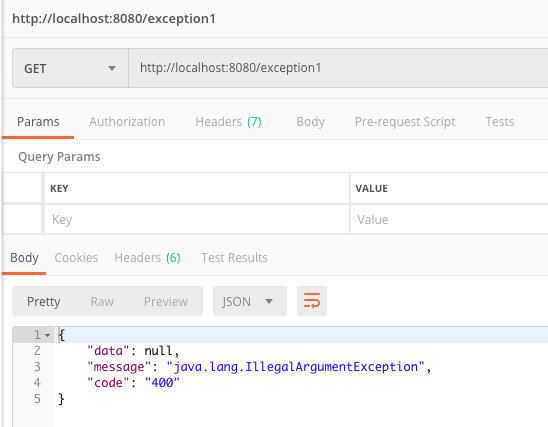This screenshot has width=548, height=427.
Task: Select the request Body tab
Action: click(x=310, y=122)
